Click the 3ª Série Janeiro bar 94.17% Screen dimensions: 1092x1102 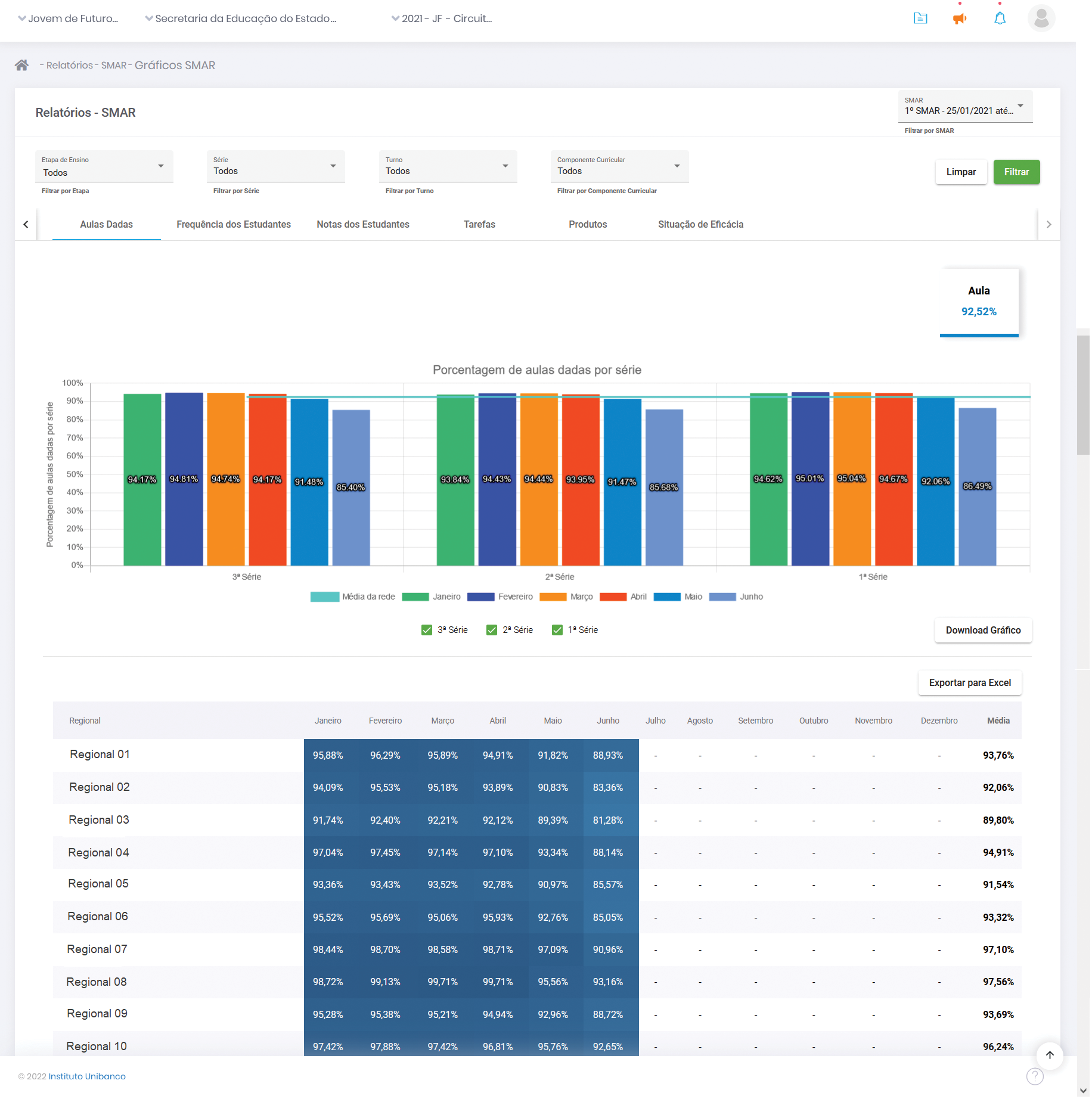142,480
